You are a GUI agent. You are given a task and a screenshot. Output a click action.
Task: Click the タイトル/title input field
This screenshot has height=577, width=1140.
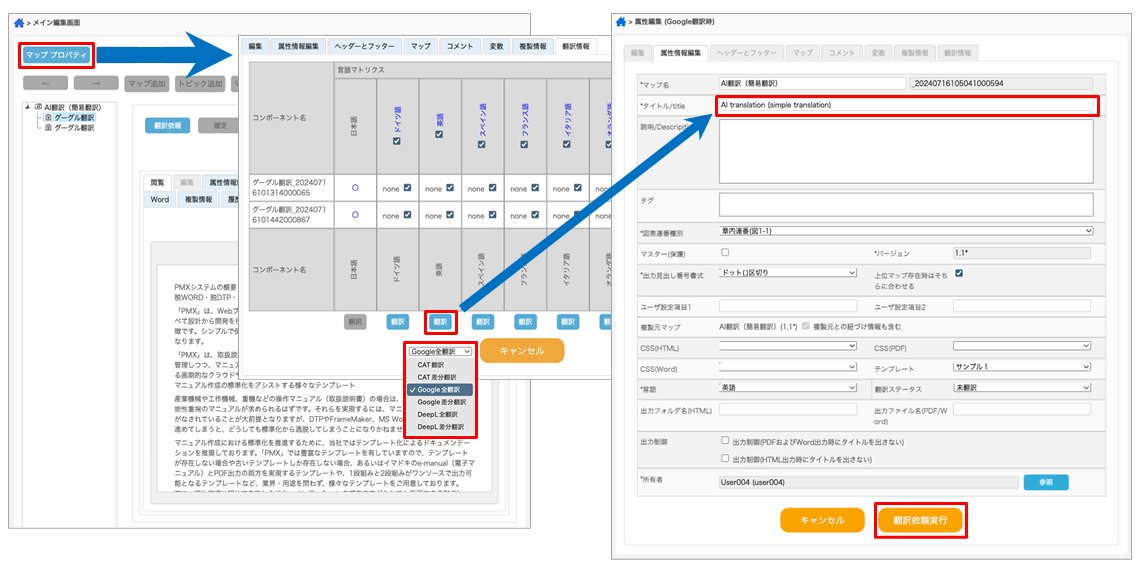point(906,105)
